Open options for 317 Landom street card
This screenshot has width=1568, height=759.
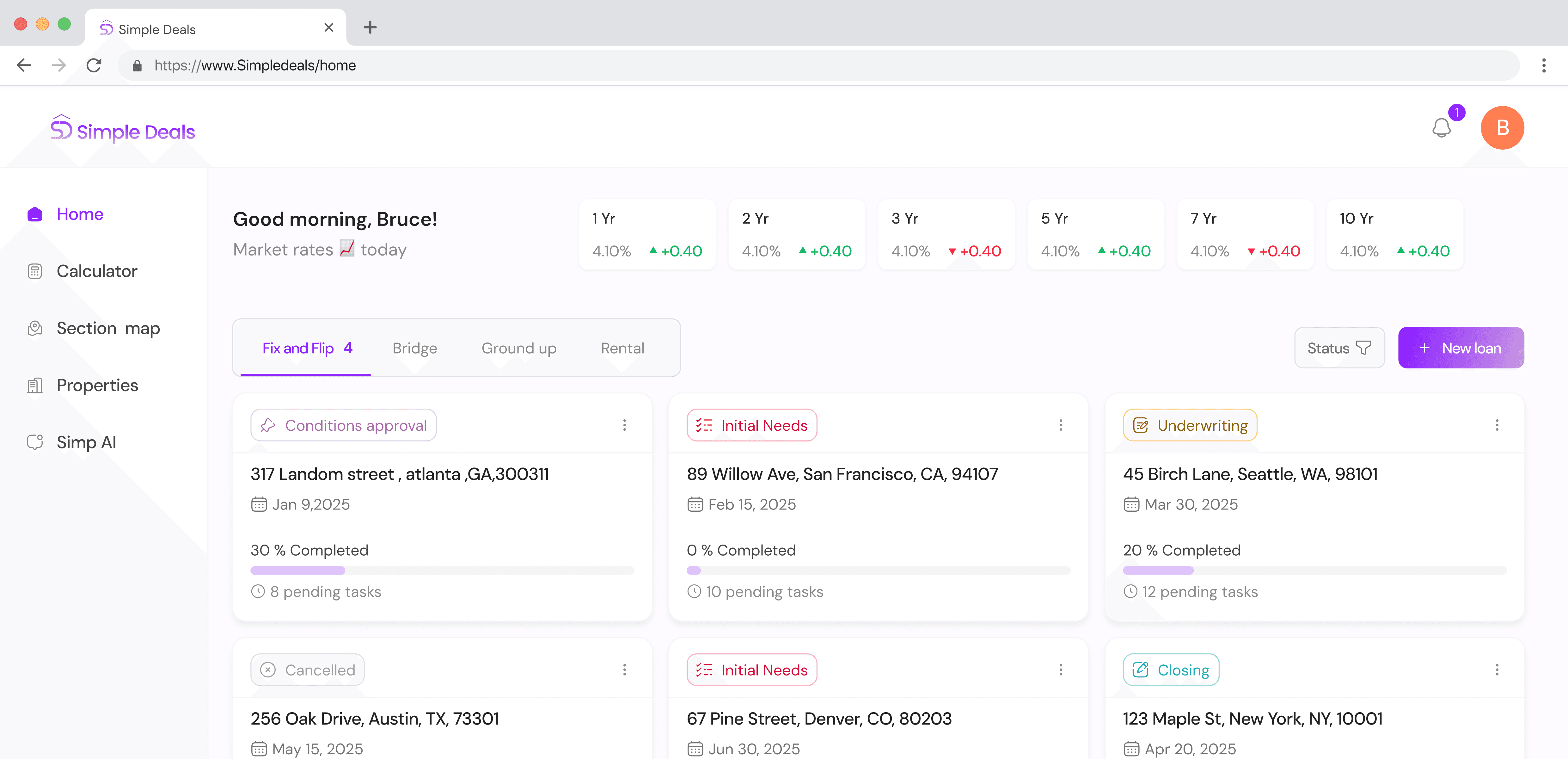point(625,425)
